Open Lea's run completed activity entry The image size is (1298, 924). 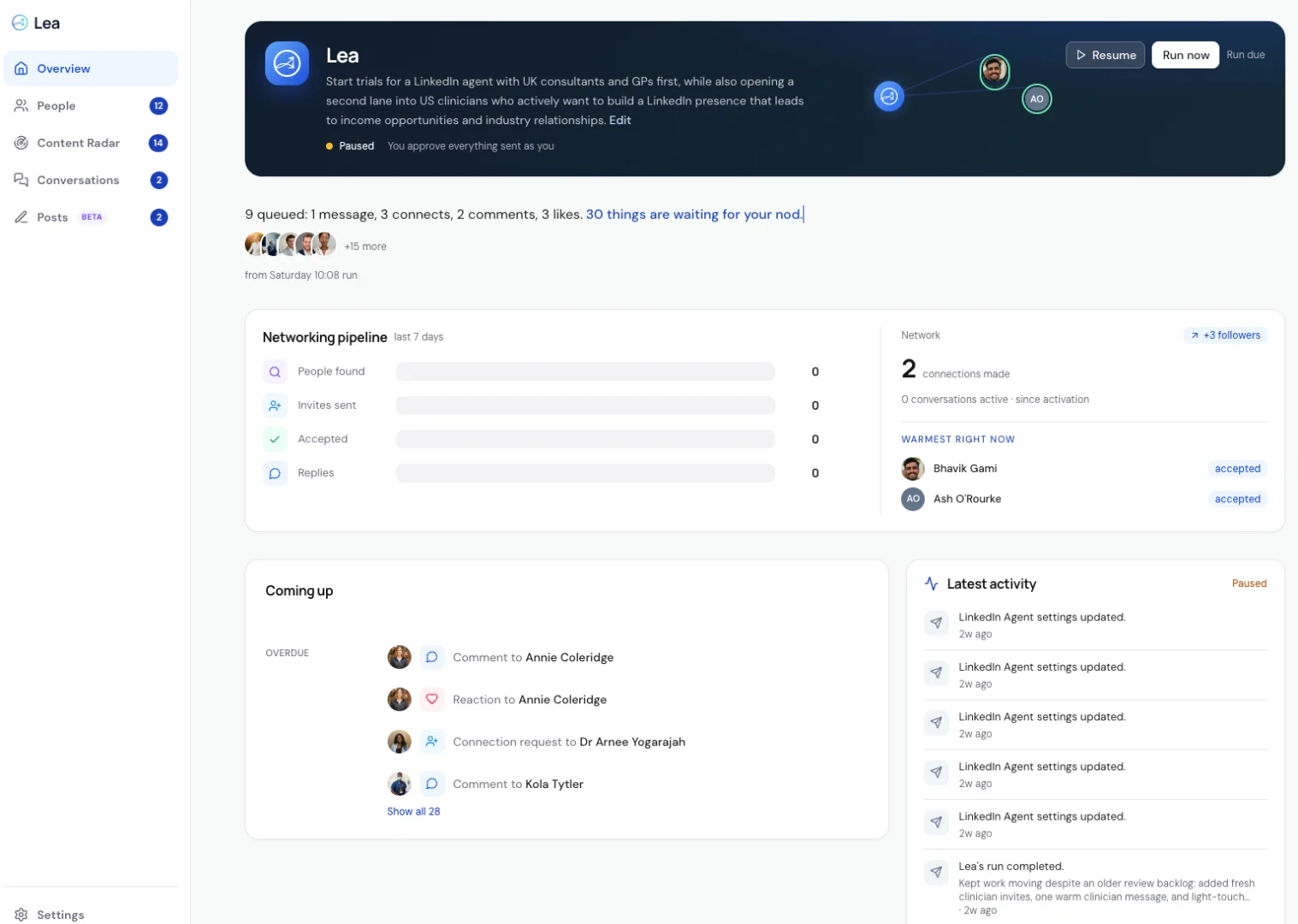tap(1095, 890)
